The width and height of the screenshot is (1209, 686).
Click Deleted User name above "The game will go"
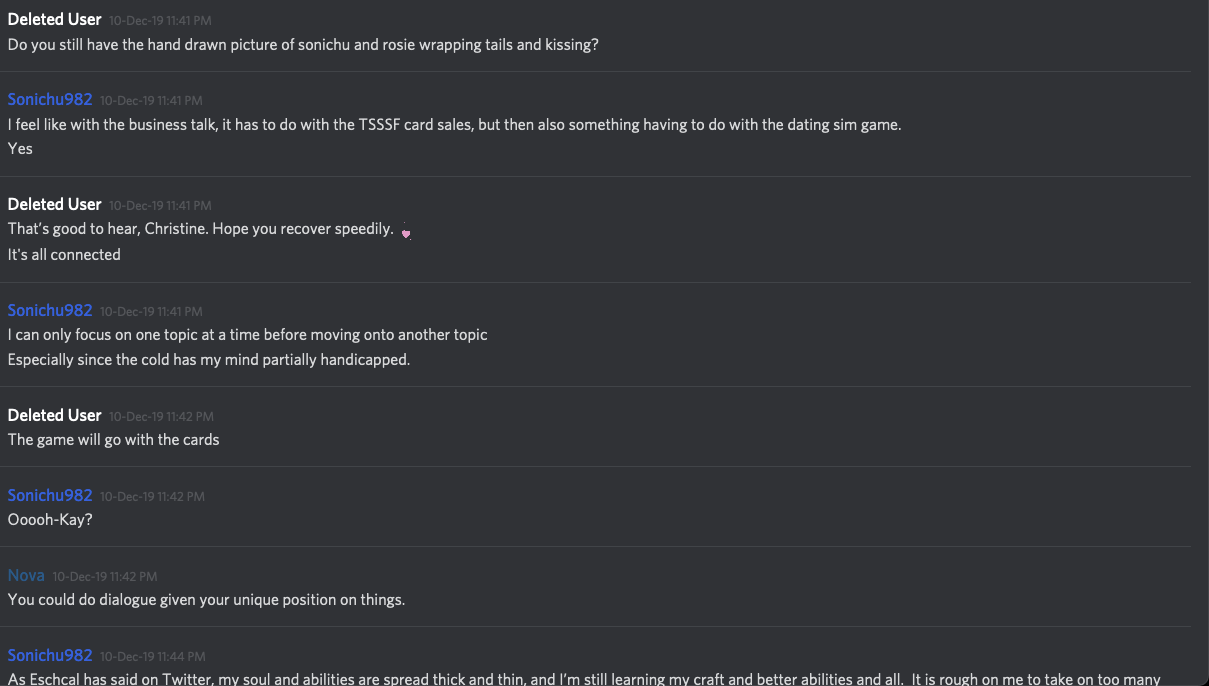[x=54, y=415]
